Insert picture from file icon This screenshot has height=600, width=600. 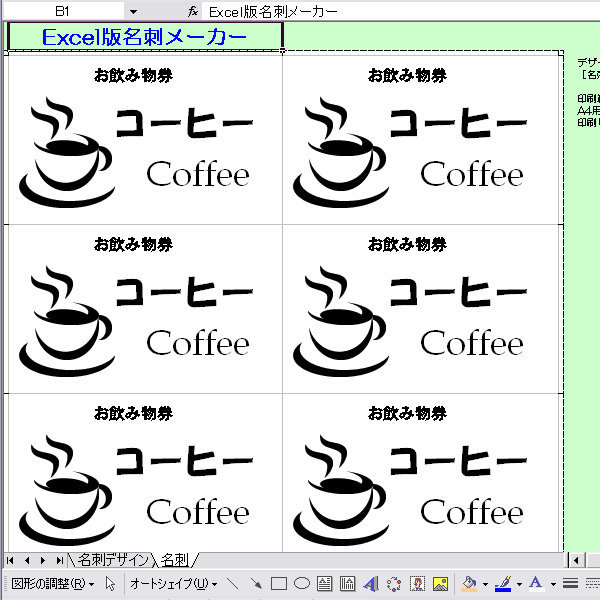[x=440, y=583]
